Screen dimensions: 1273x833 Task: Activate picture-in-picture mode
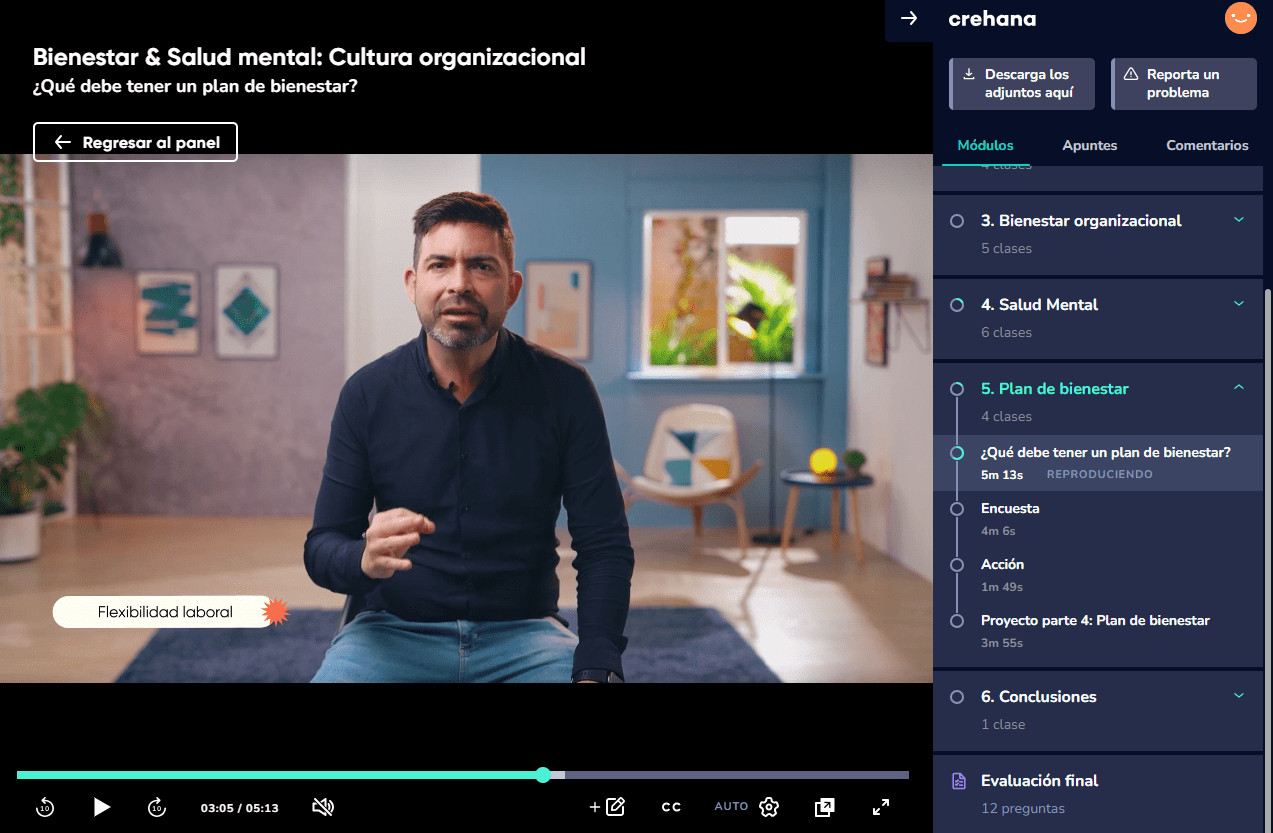pos(825,807)
